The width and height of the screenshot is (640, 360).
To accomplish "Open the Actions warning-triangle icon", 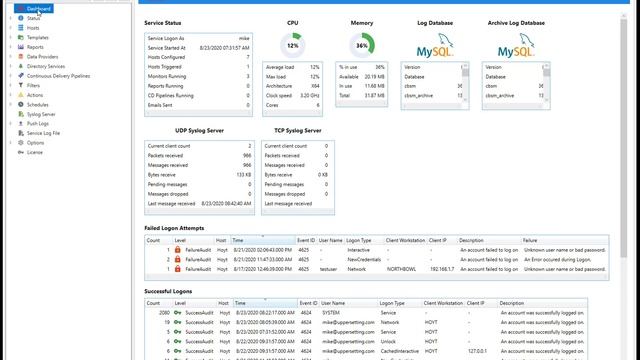I will point(21,95).
